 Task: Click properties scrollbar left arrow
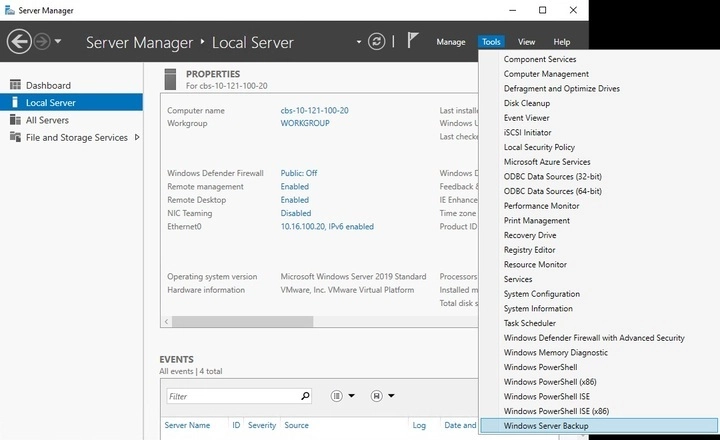[166, 322]
